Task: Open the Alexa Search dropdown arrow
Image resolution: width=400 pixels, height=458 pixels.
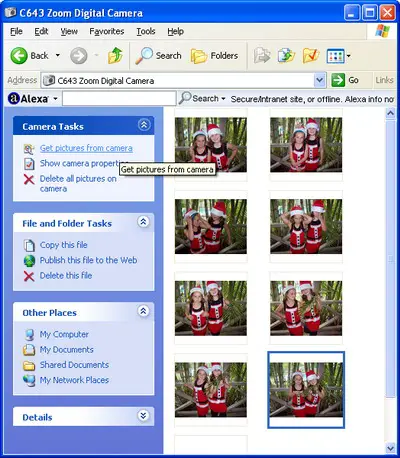Action: coord(223,99)
